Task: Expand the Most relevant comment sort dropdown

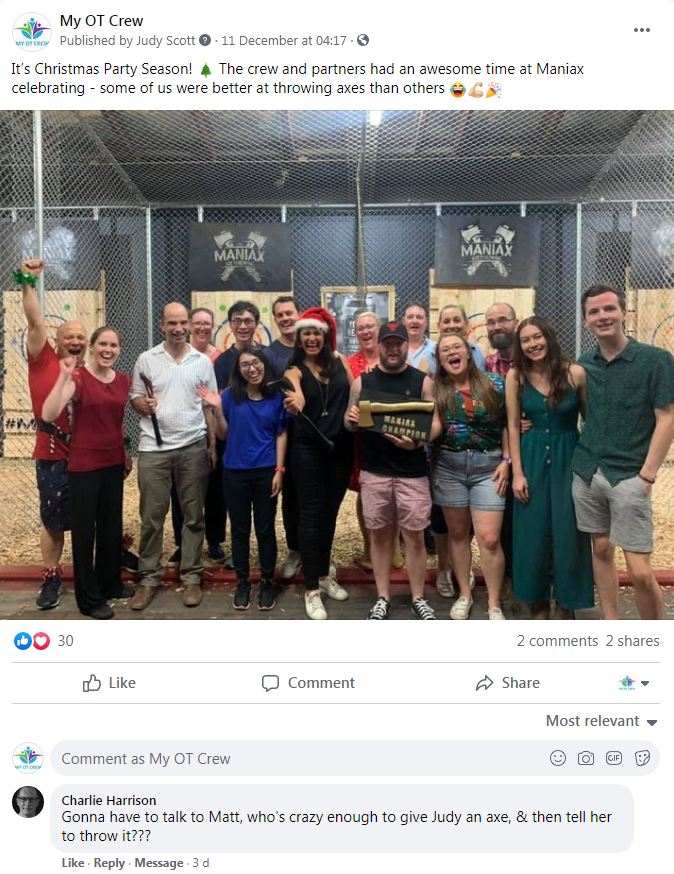Action: click(x=602, y=721)
